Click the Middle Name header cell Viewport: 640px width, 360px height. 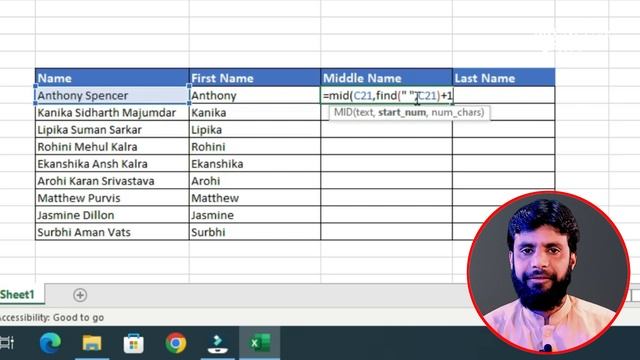pyautogui.click(x=387, y=78)
